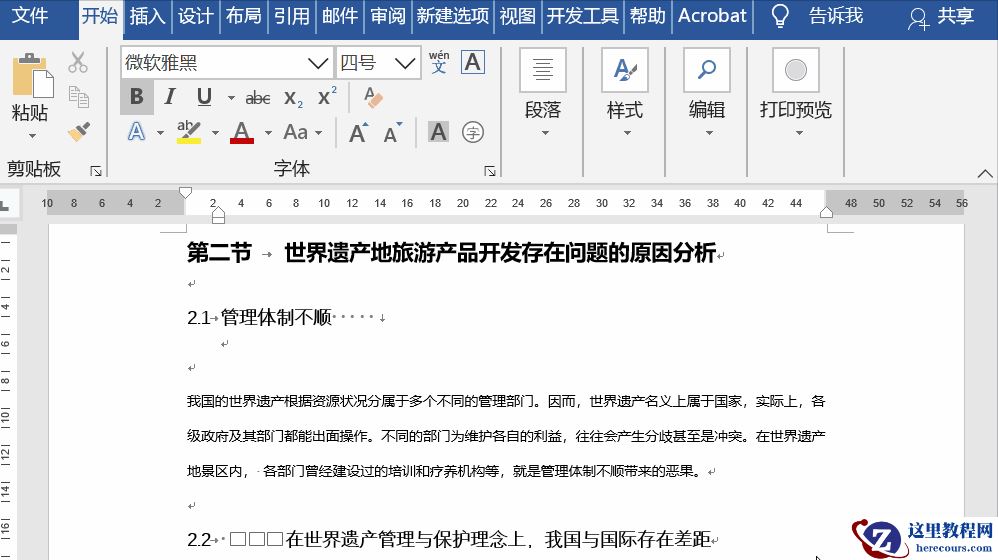Open the Styles (样式) gallery
The width and height of the screenshot is (998, 560).
point(625,94)
